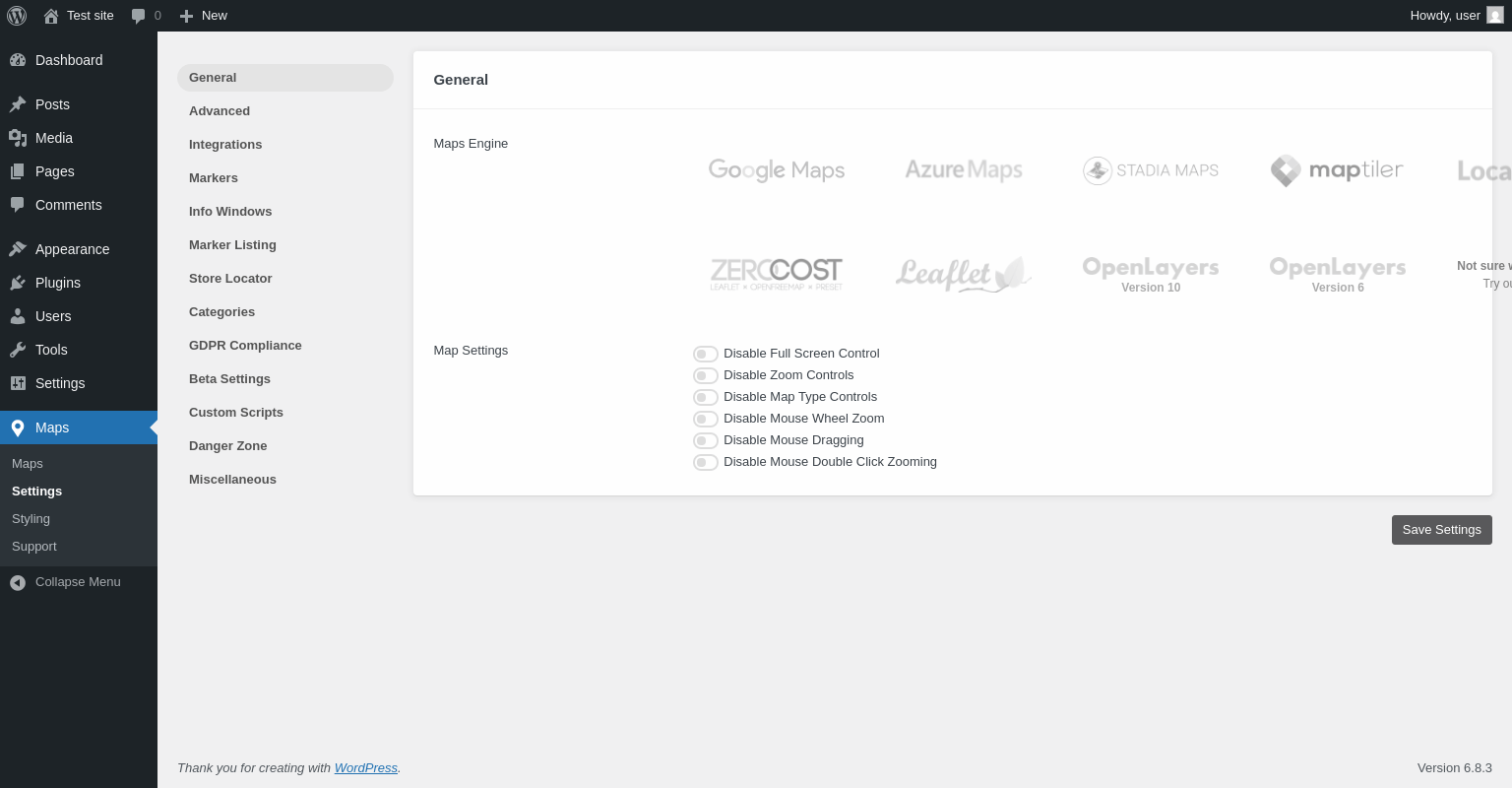
Task: Select the Zero Cost engine logo
Action: pyautogui.click(x=777, y=274)
